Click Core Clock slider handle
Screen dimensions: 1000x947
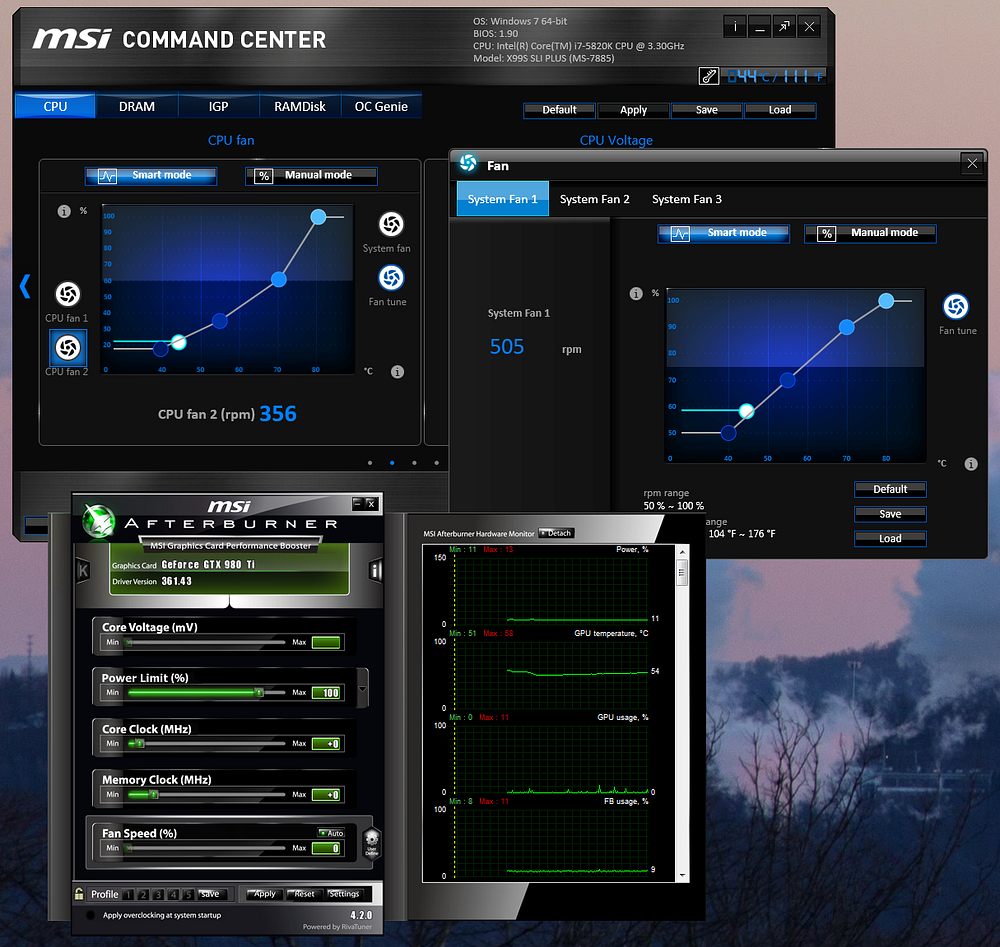pyautogui.click(x=141, y=744)
